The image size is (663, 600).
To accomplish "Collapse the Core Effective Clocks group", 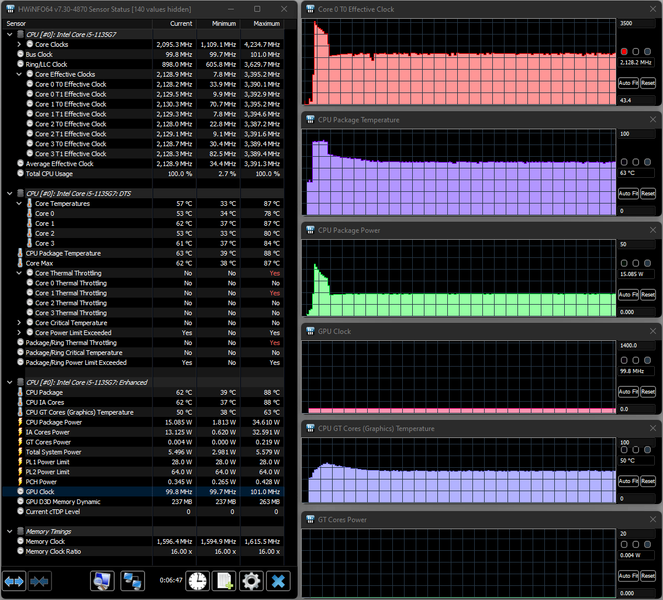I will pyautogui.click(x=19, y=74).
